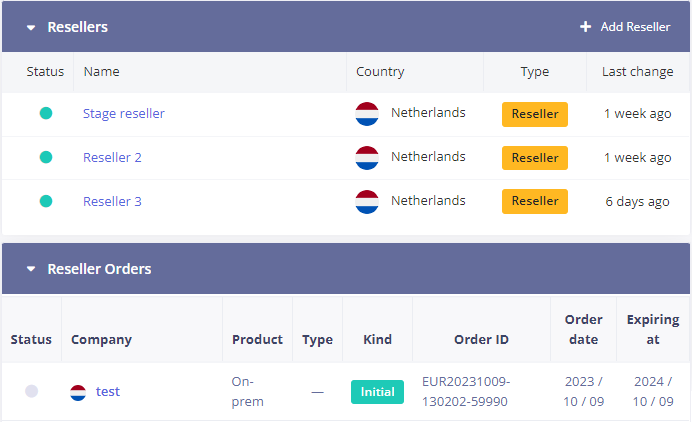Click green status dot for Reseller 3
692x423 pixels.
[46, 201]
